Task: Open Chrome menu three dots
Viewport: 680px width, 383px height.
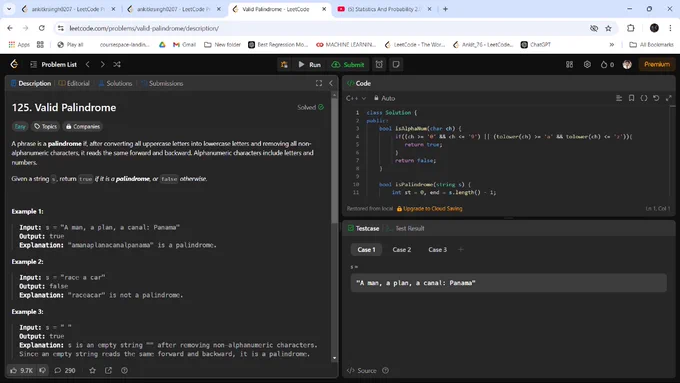Action: pos(670,28)
